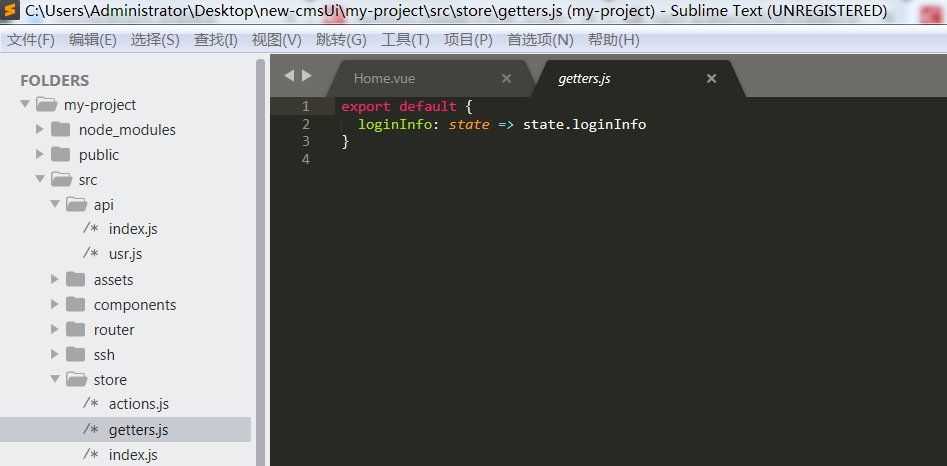The height and width of the screenshot is (466, 947).
Task: Click the Sublime Text app icon in title bar
Action: click(x=10, y=11)
